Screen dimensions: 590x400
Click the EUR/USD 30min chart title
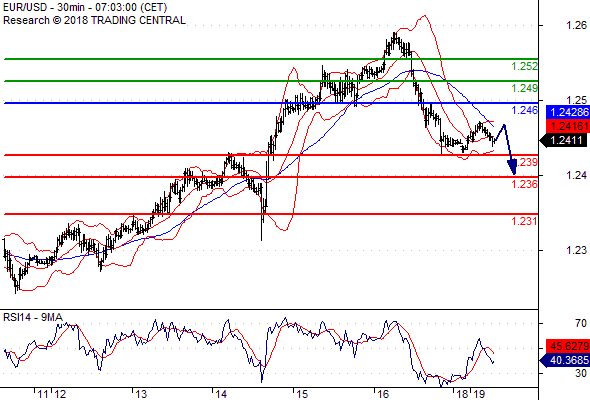tap(85, 7)
